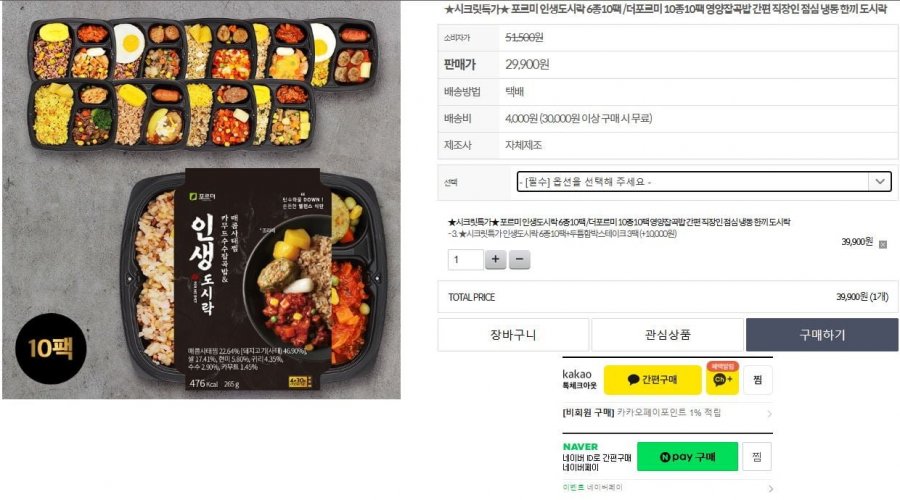Click the 구매하기 purchase button

tap(822, 335)
